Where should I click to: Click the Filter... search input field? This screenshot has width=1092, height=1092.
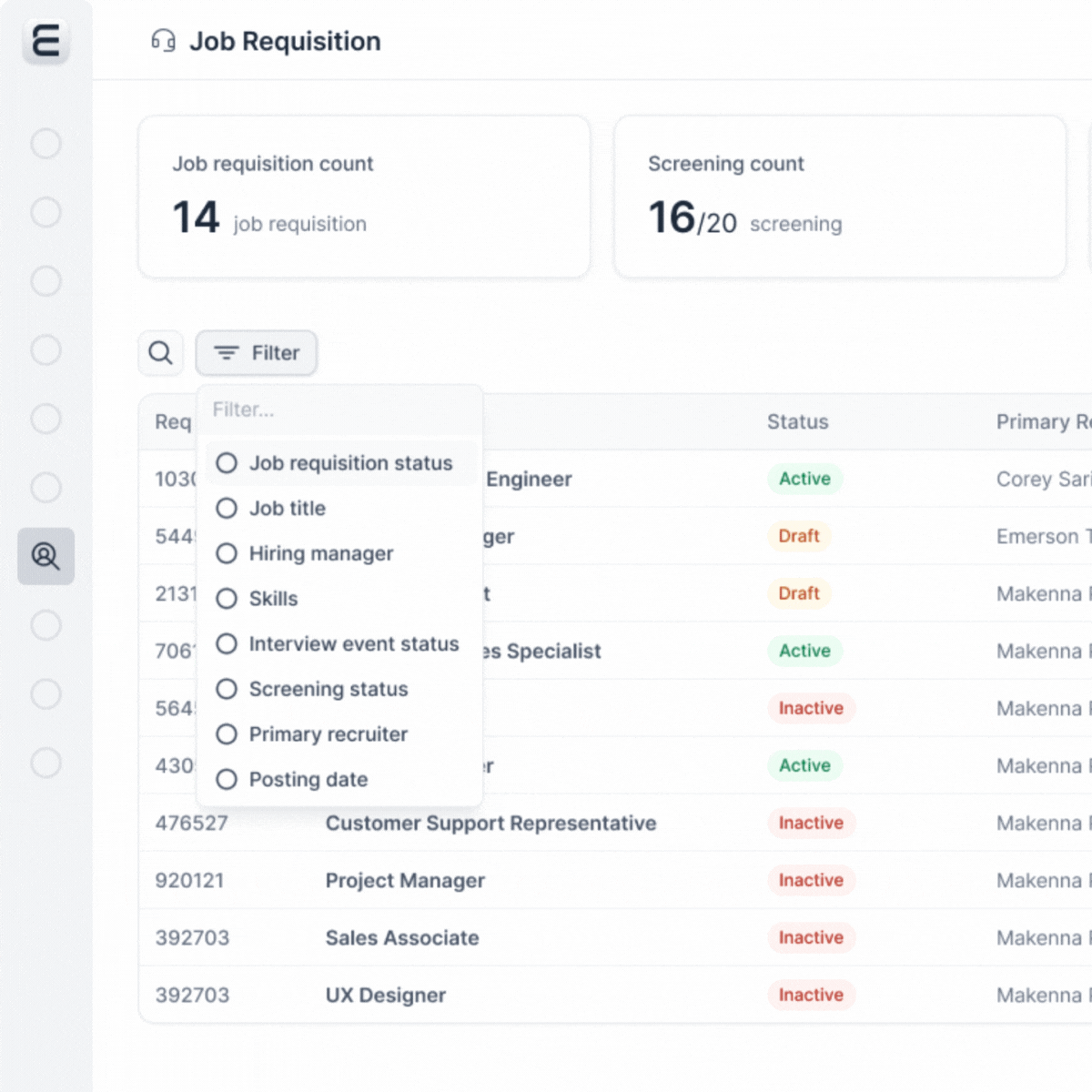(339, 409)
